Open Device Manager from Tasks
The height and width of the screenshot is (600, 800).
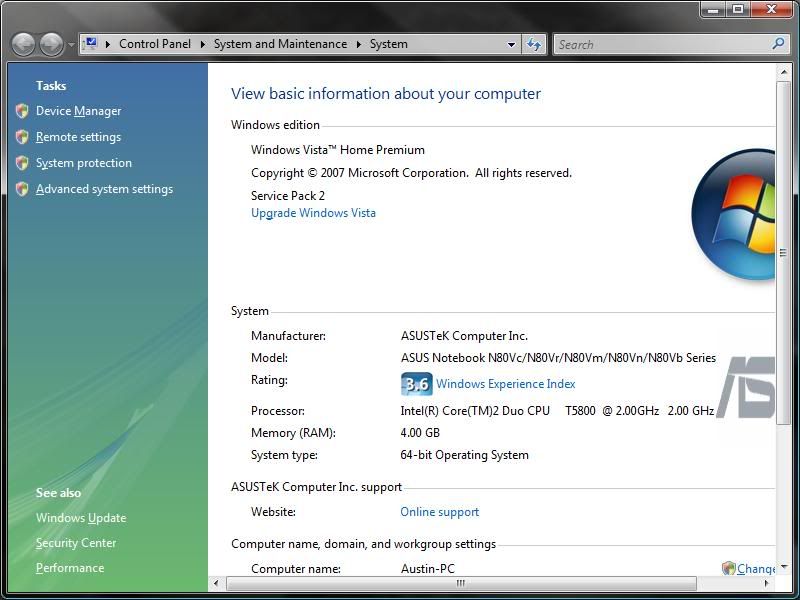tap(79, 111)
